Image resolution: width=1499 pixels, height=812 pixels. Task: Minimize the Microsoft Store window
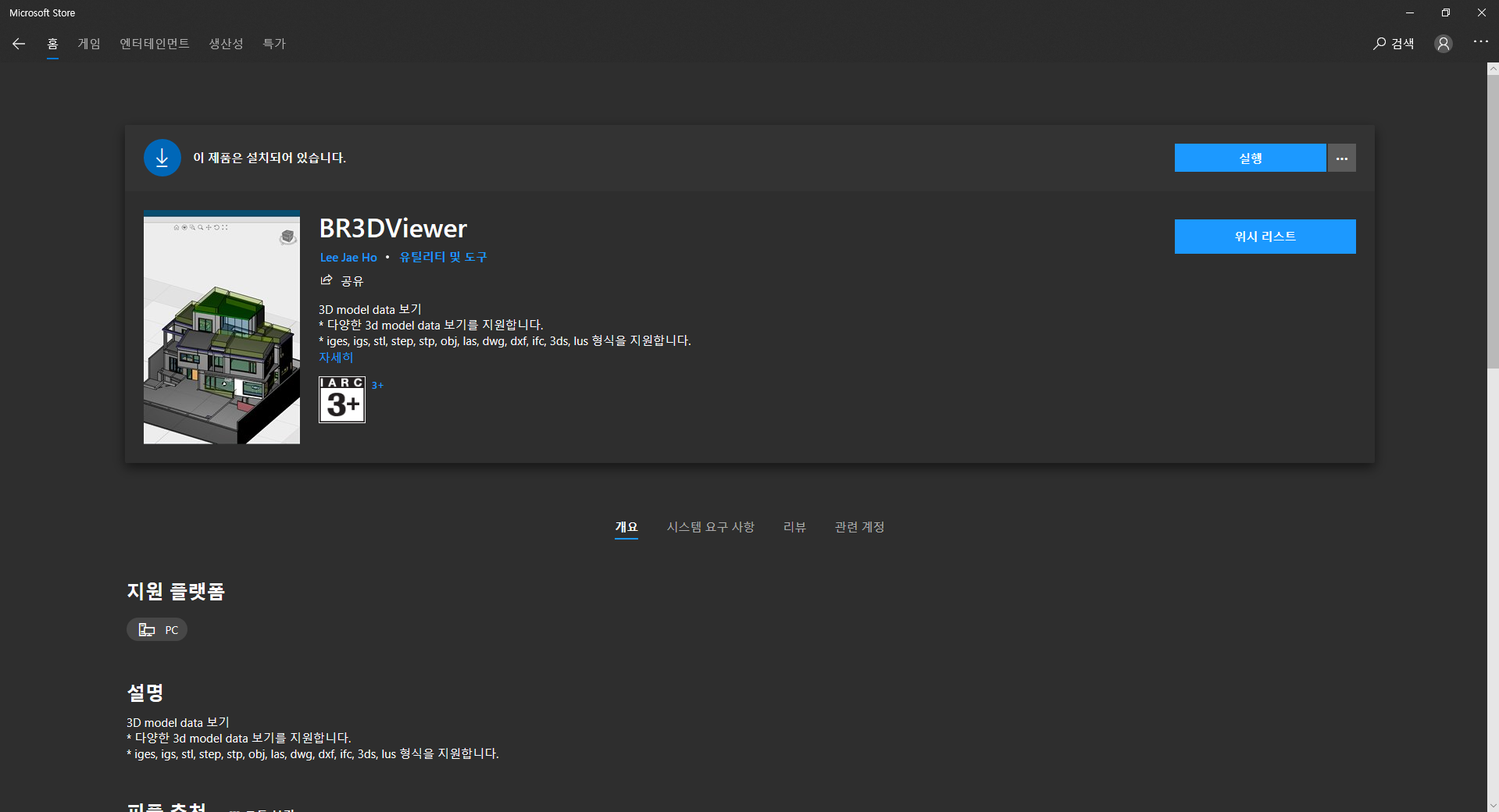[x=1410, y=12]
